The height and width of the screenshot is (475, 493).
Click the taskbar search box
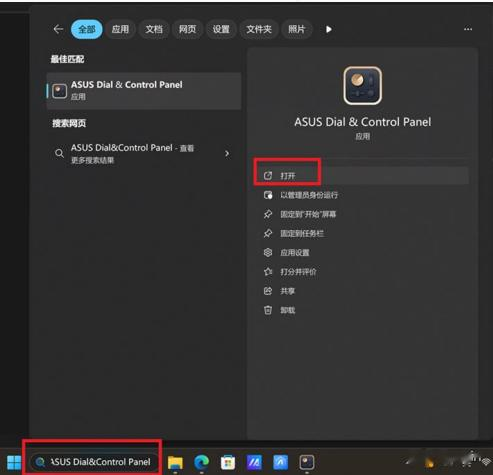pyautogui.click(x=94, y=462)
